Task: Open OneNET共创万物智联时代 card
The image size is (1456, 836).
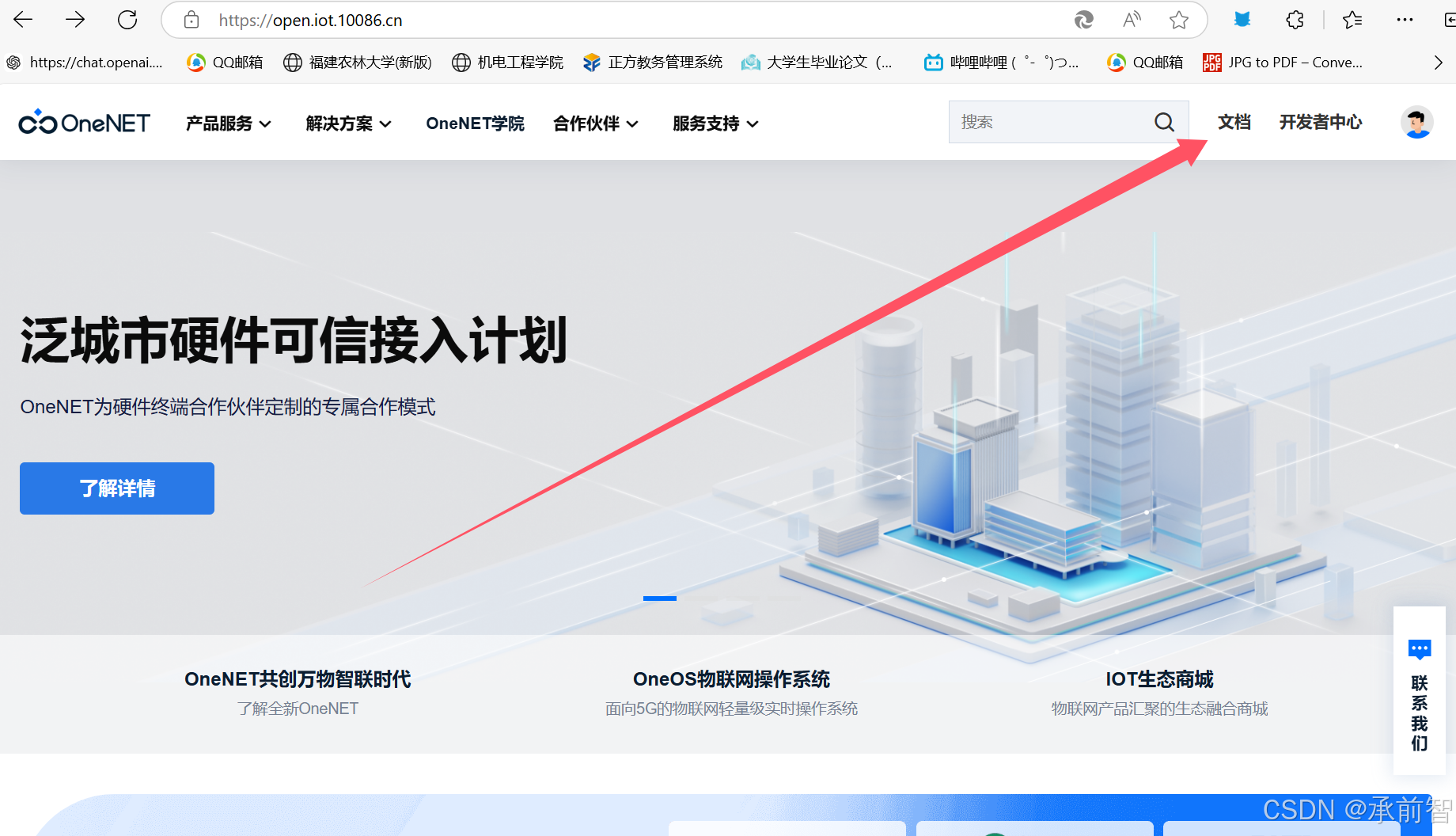Action: click(x=298, y=693)
